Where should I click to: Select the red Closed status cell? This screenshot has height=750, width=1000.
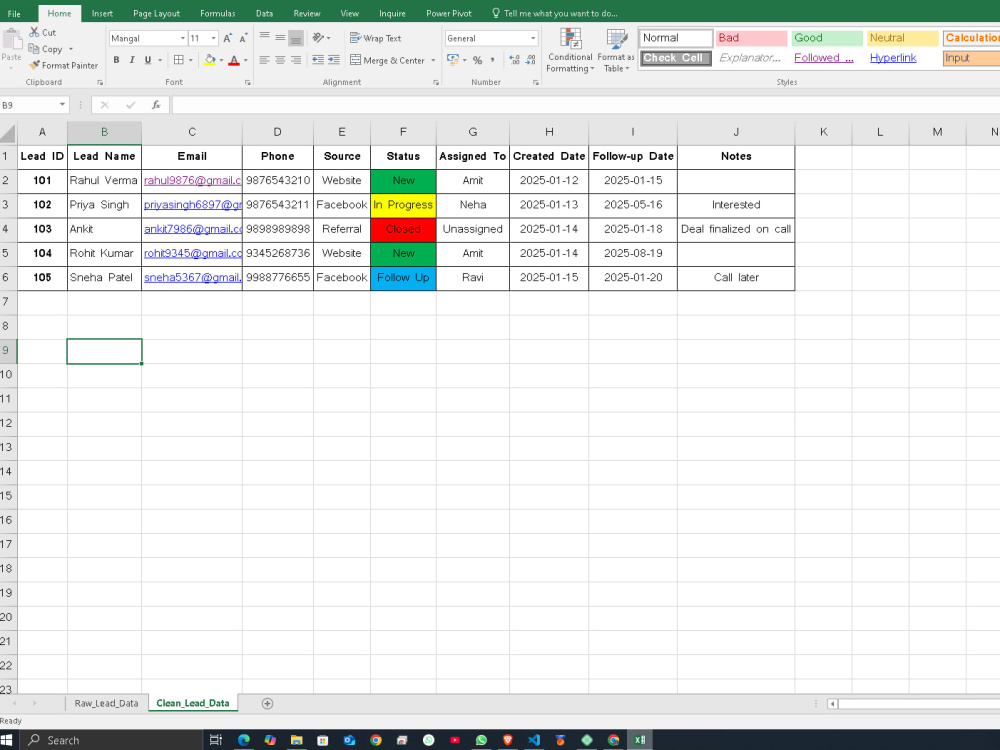click(x=403, y=229)
